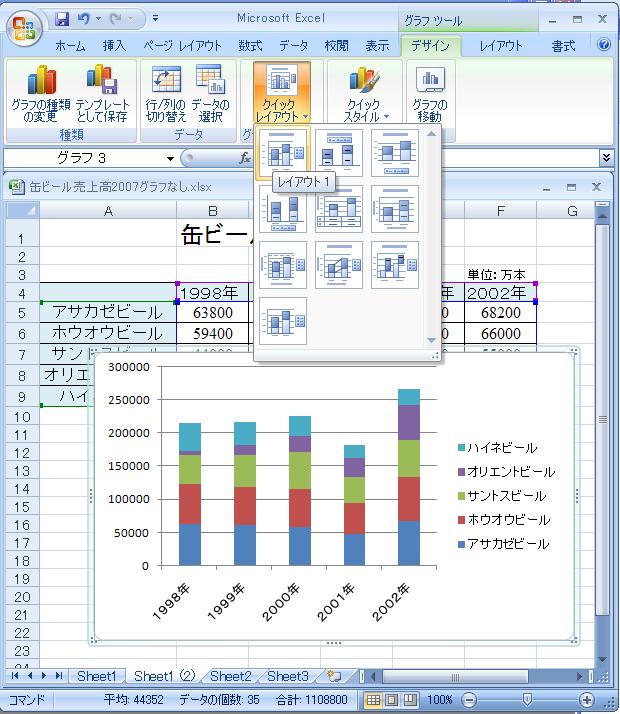Viewport: 620px width, 714px height.
Task: Switch to Sheet2 tab
Action: [230, 676]
